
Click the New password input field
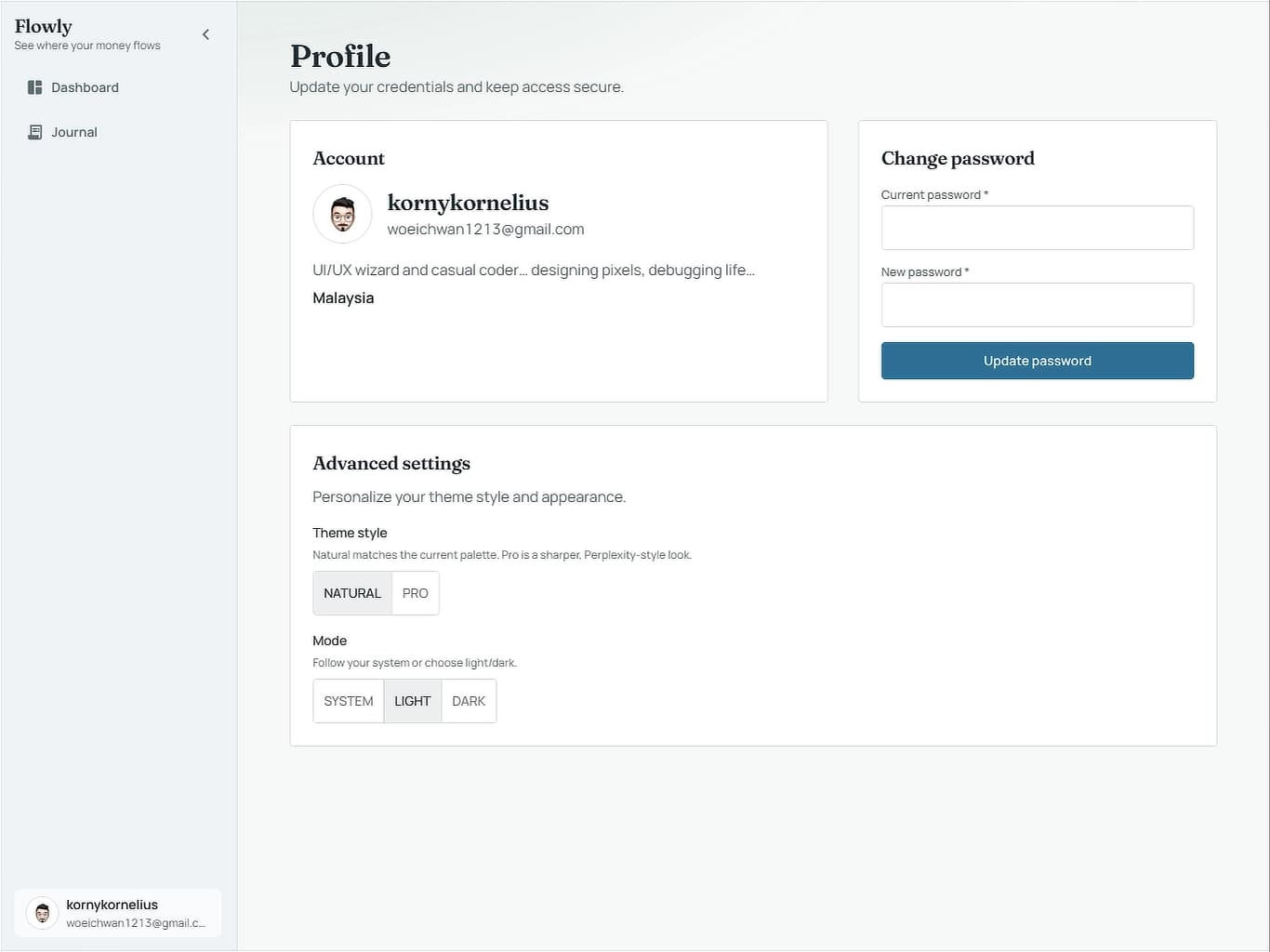pos(1037,304)
